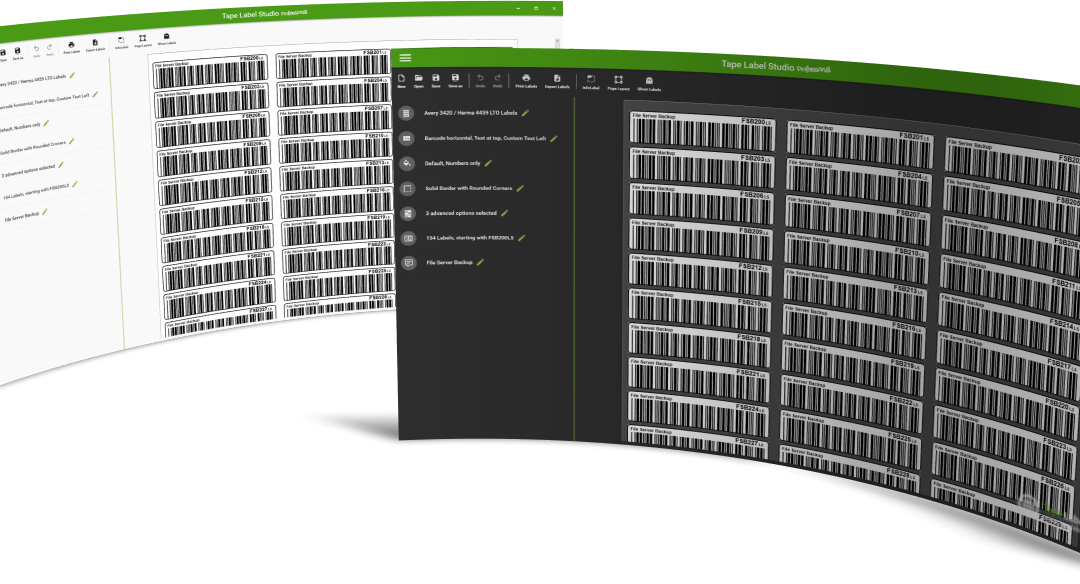Select 'File Server Backup' sidebar text, dark window
The width and height of the screenshot is (1080, 584).
(449, 262)
